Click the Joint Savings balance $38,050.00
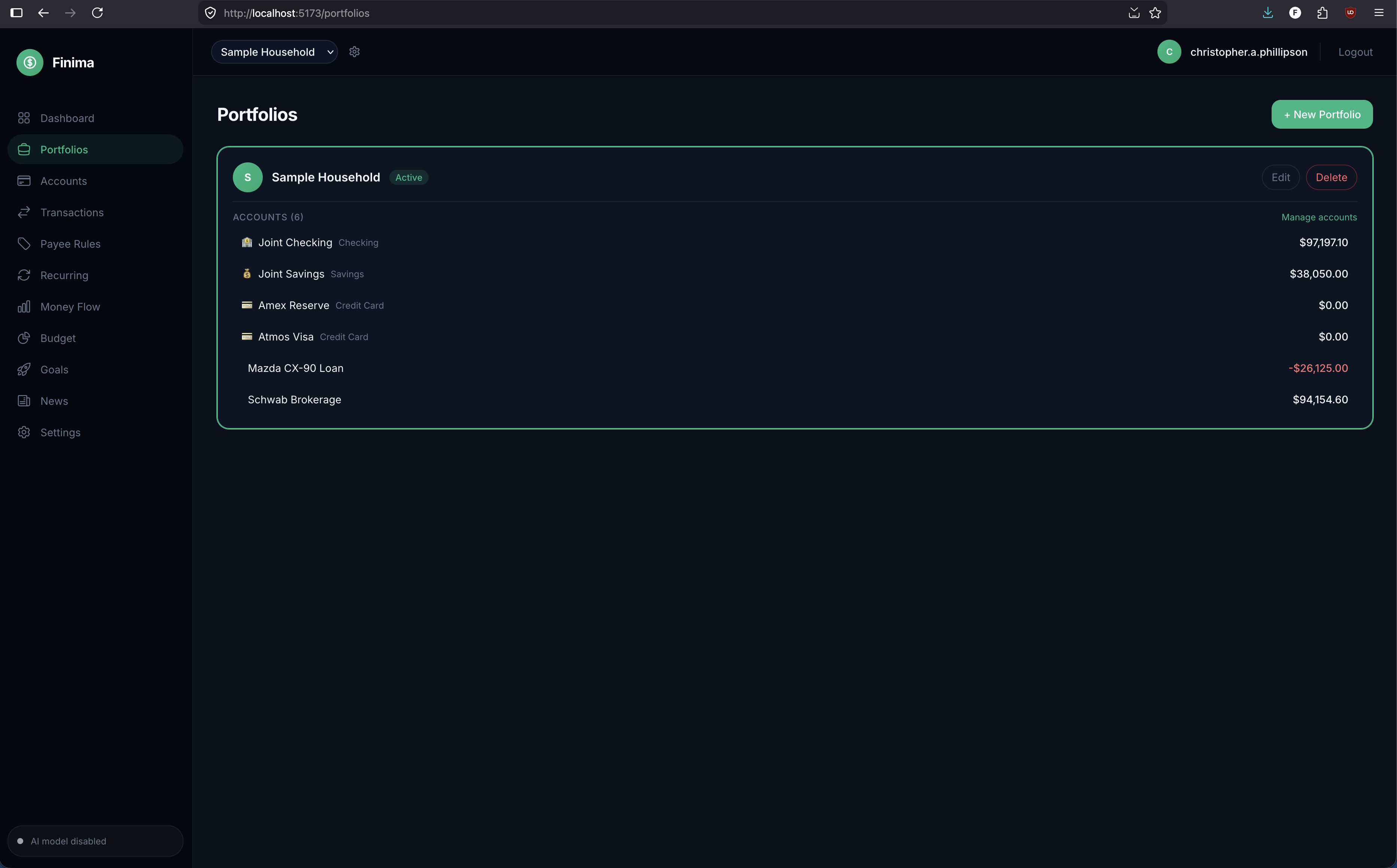The width and height of the screenshot is (1397, 868). (1318, 274)
